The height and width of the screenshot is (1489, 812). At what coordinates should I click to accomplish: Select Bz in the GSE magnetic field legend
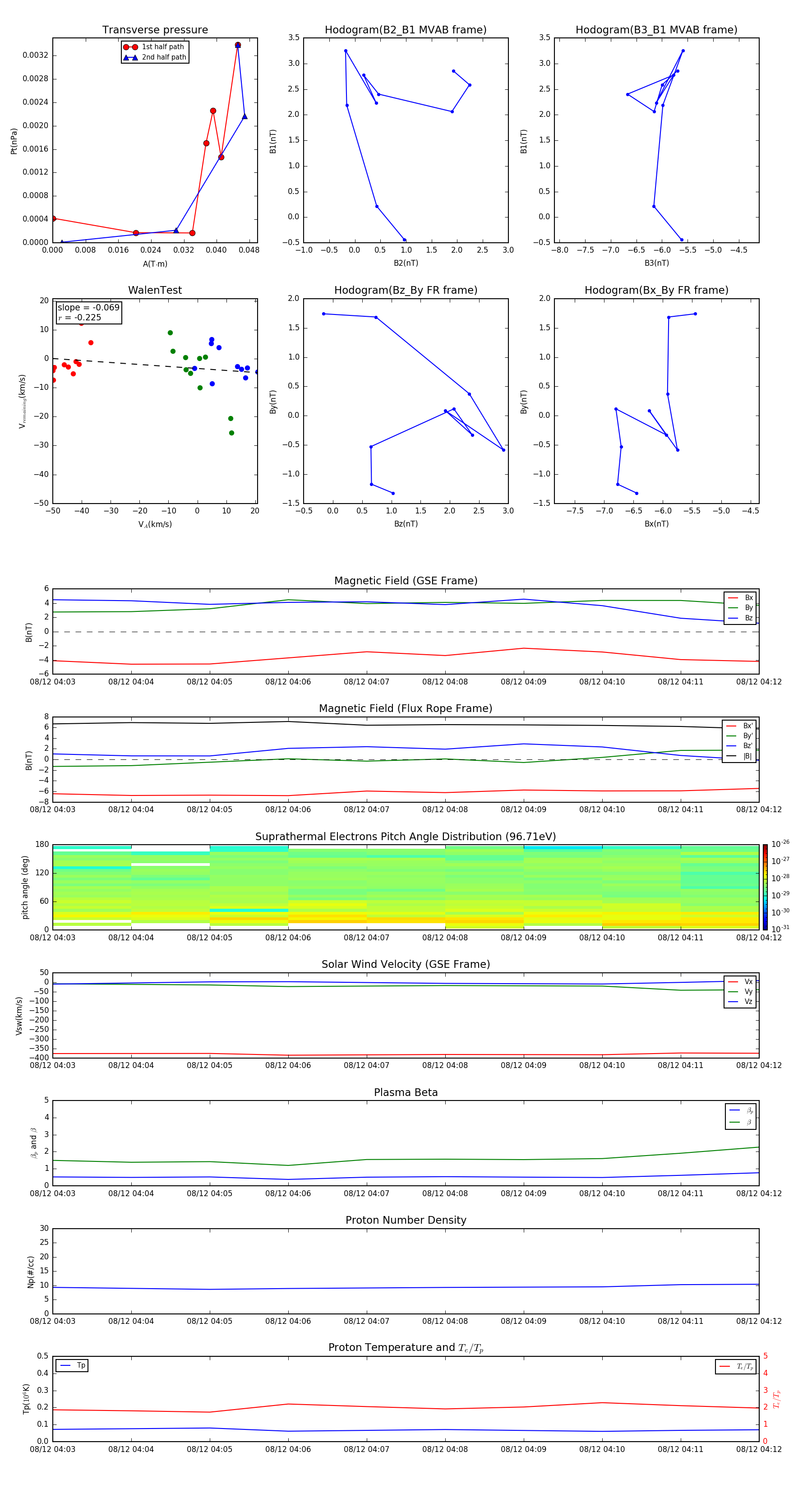[x=740, y=618]
